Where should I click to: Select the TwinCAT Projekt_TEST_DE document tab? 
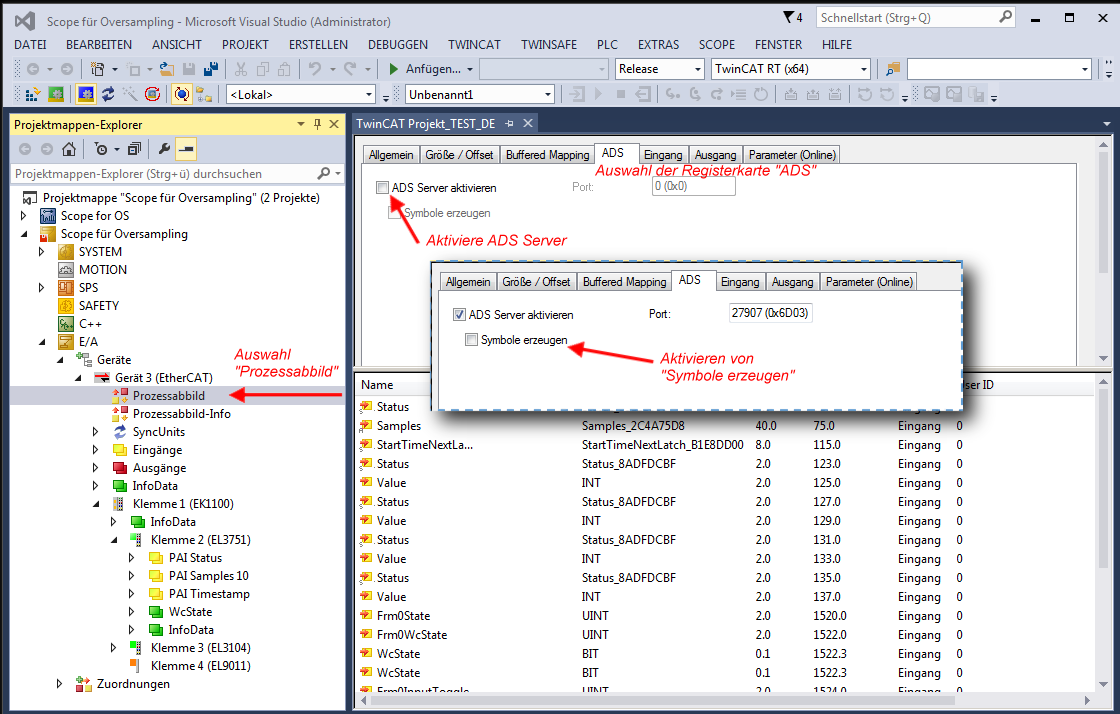point(426,124)
